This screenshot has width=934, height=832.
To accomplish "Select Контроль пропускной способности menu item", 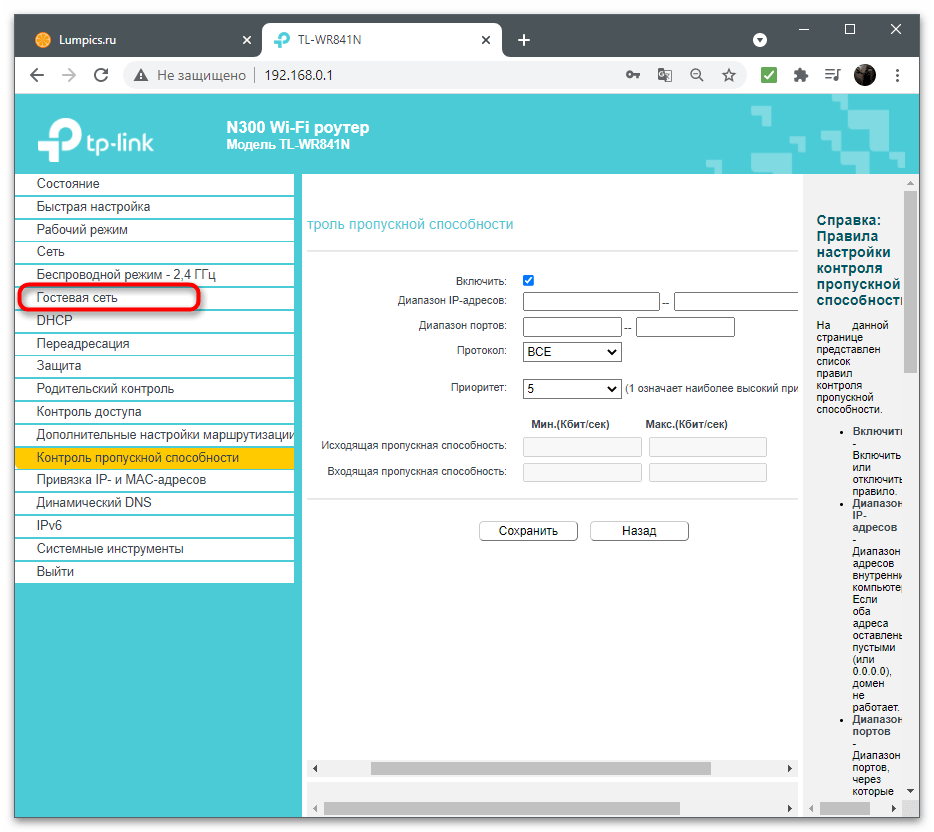I will [x=154, y=457].
